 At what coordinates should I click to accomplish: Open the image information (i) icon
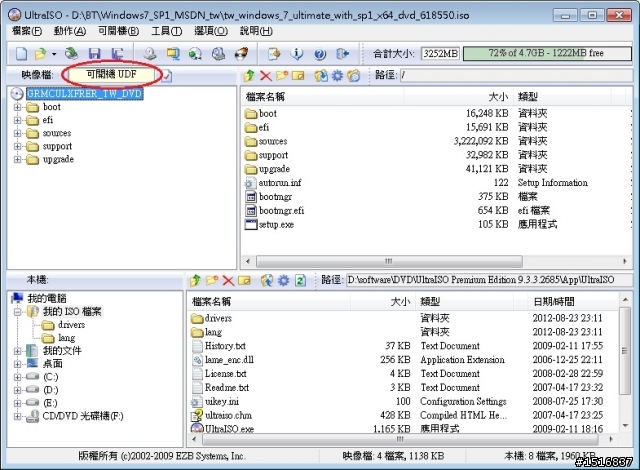point(297,53)
